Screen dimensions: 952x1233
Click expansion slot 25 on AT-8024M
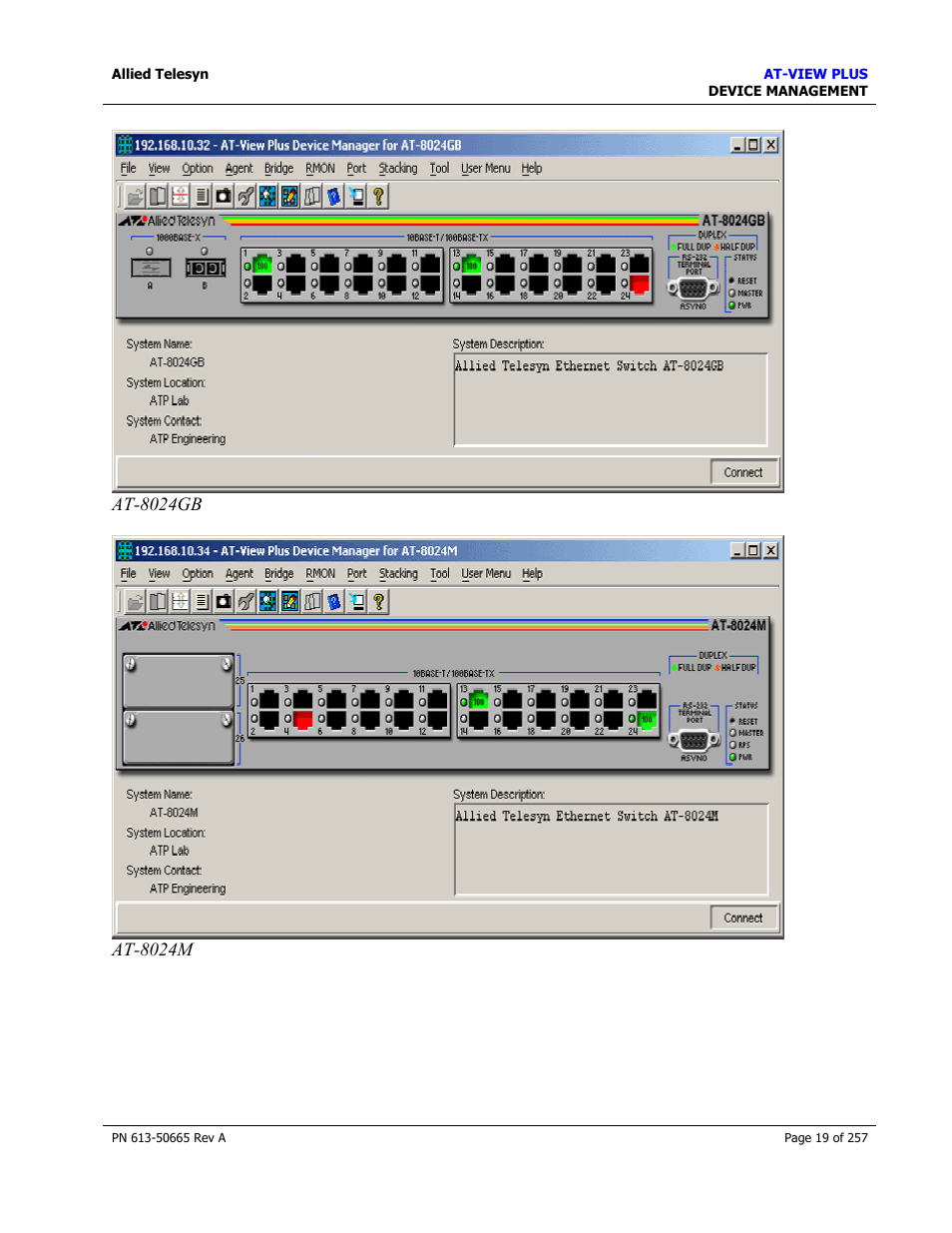(179, 681)
